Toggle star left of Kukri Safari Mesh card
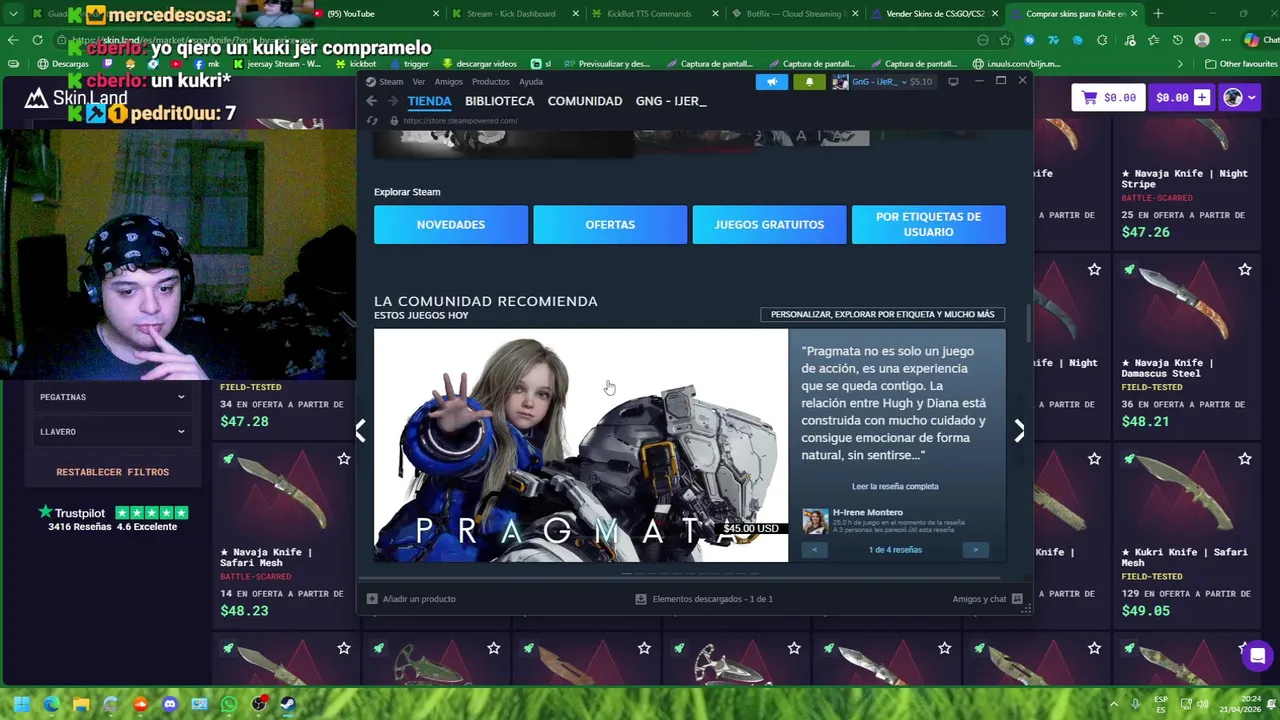 (1094, 459)
